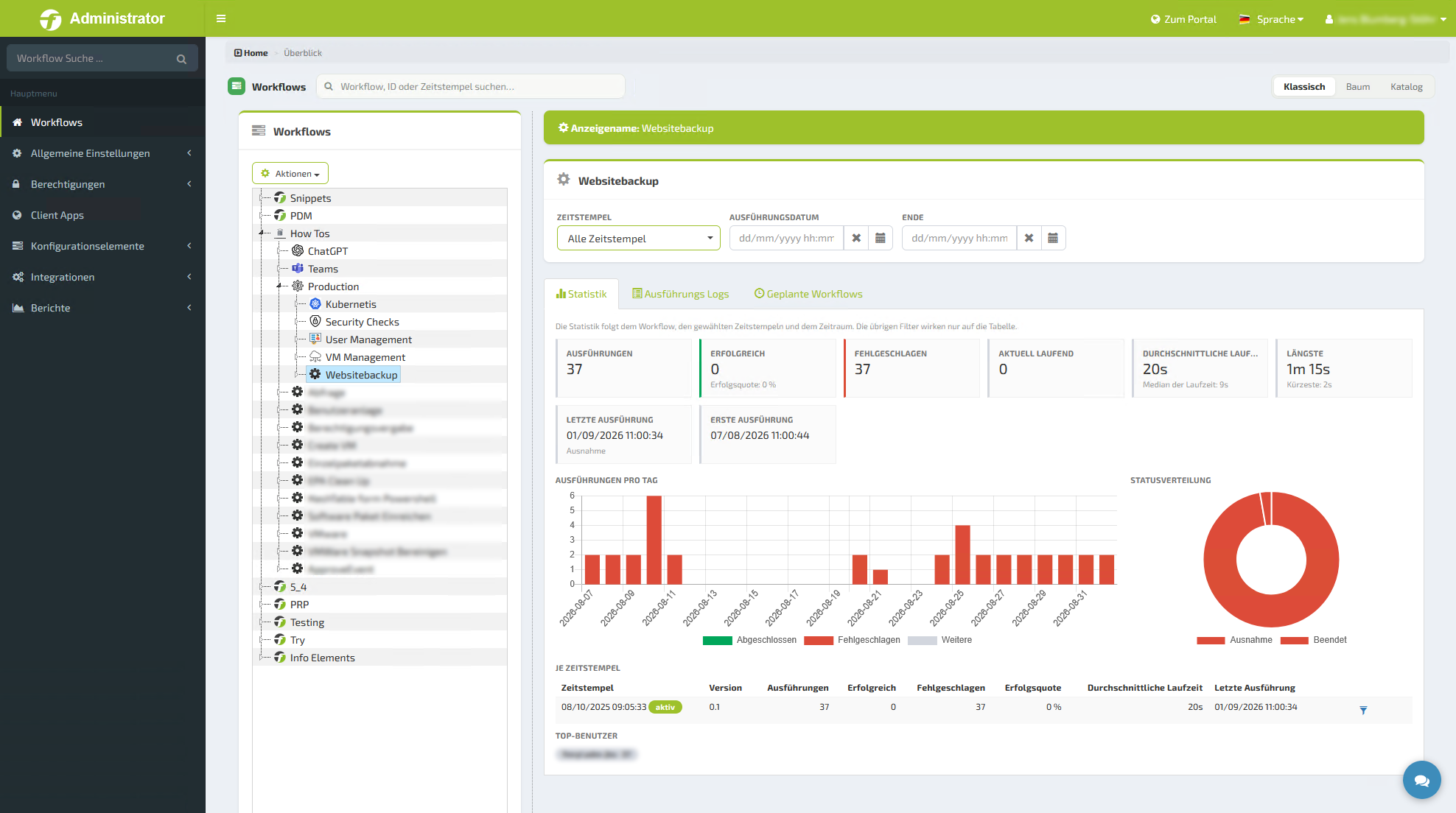Focus the Workflow ID search field
The height and width of the screenshot is (813, 1456).
[x=471, y=86]
